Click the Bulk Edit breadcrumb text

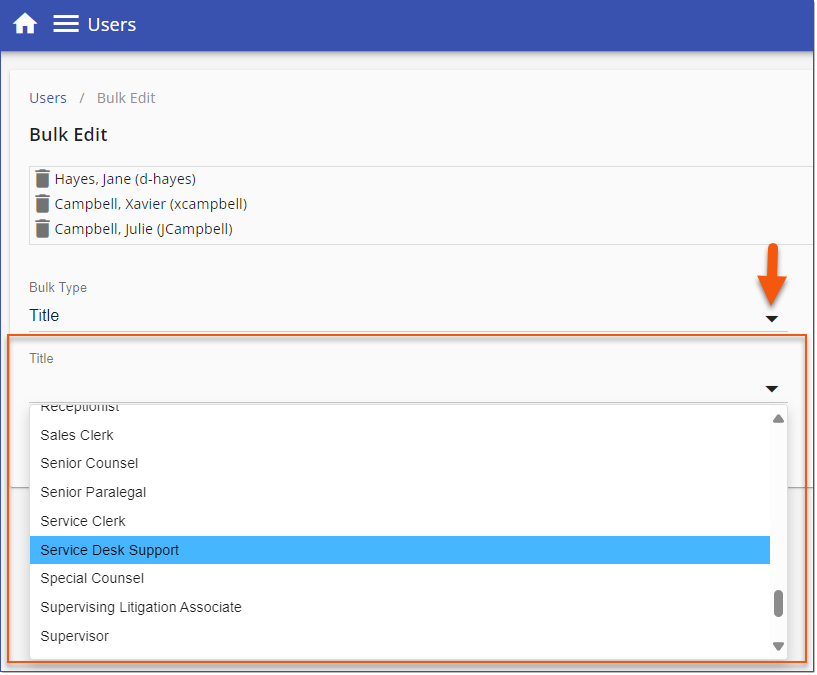click(126, 98)
